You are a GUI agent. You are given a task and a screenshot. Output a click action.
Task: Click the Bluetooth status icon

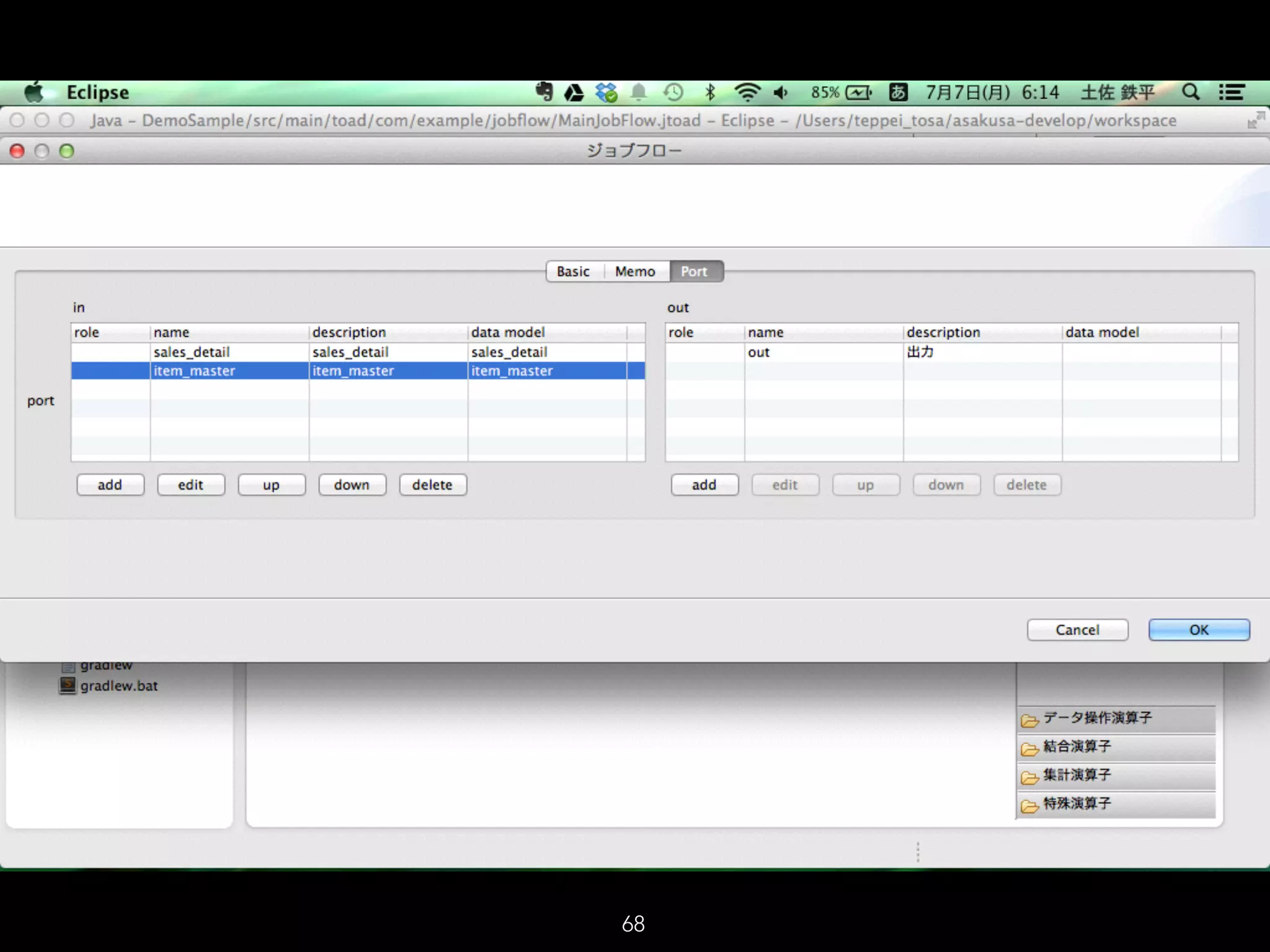(x=711, y=92)
